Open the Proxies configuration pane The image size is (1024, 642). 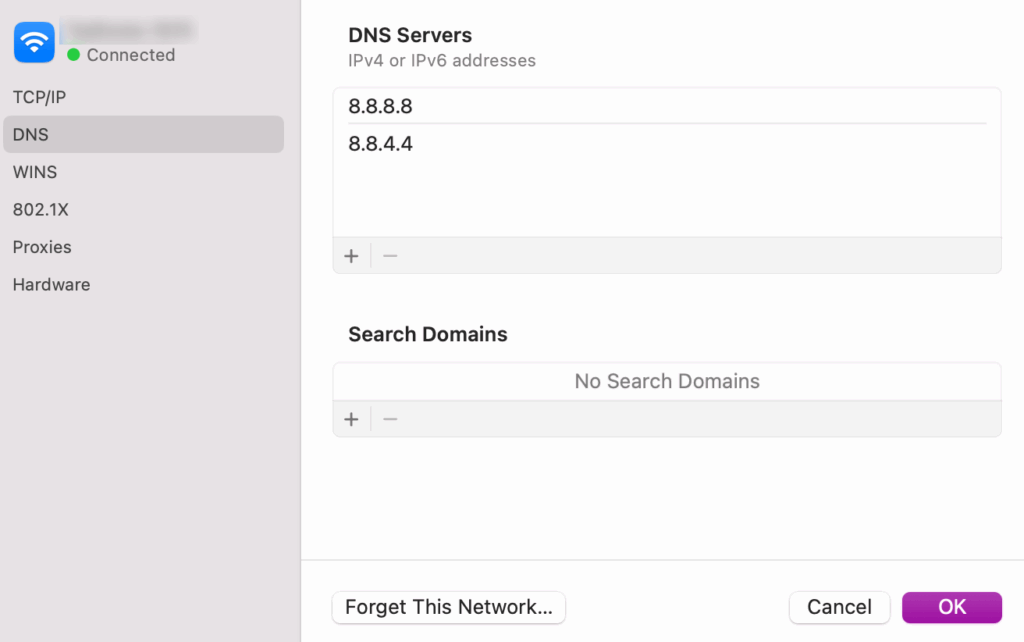pyautogui.click(x=42, y=247)
